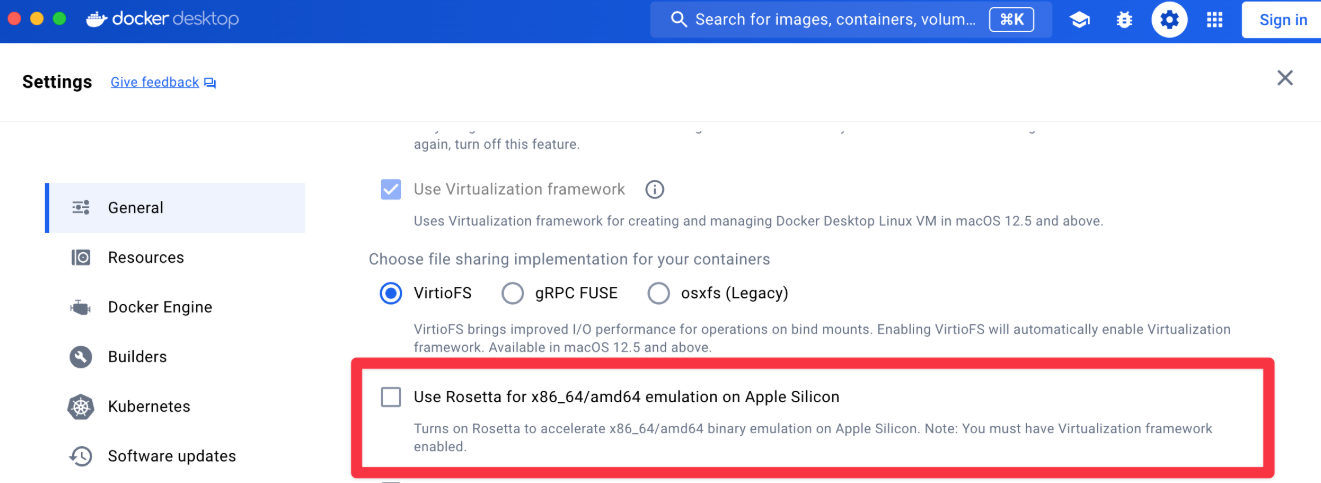The height and width of the screenshot is (483, 1321).
Task: Click the troubleshoot bug icon
Action: (x=1124, y=20)
